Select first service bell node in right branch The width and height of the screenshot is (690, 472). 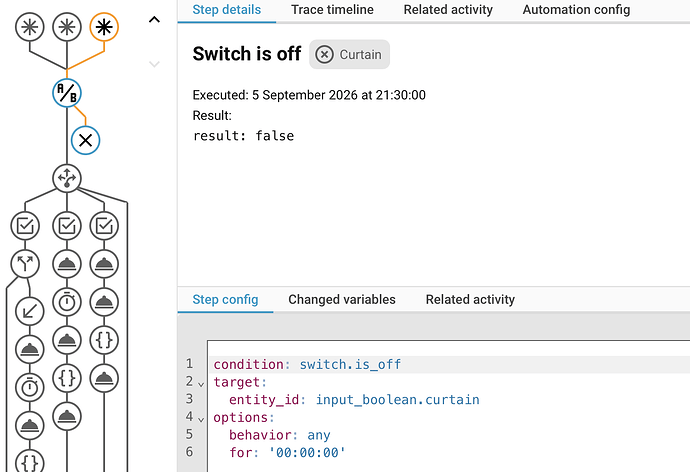[x=104, y=264]
